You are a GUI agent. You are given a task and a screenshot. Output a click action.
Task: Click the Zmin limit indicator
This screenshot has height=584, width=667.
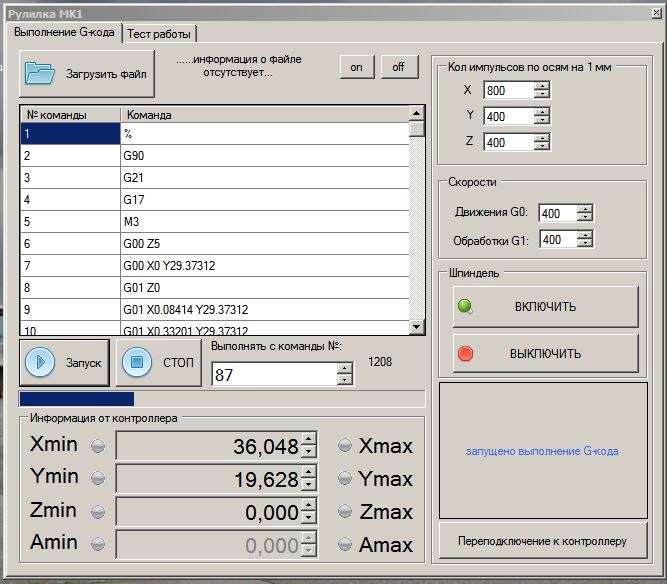pos(98,511)
